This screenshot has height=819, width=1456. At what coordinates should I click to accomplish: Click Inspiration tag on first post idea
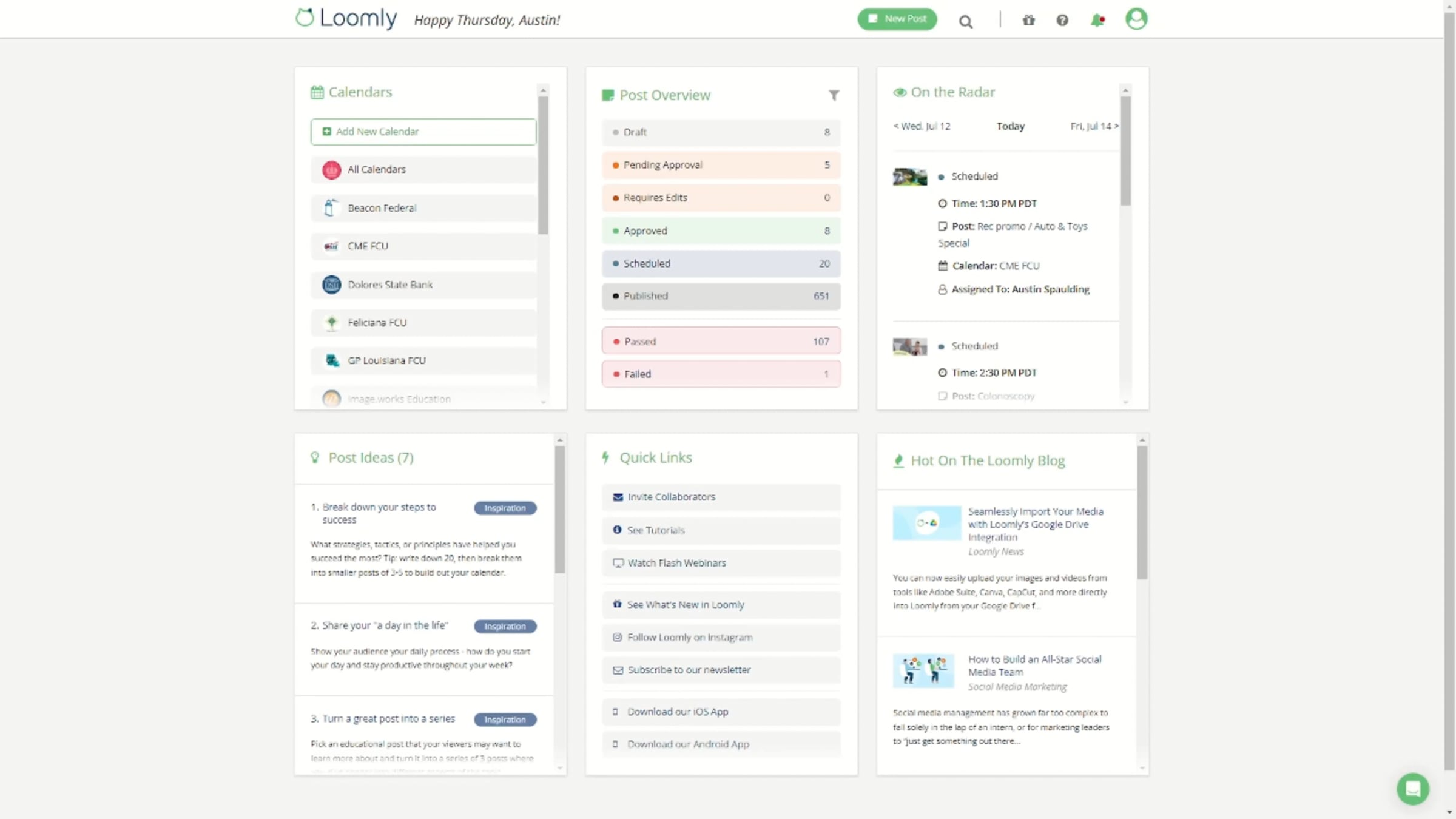pyautogui.click(x=505, y=508)
